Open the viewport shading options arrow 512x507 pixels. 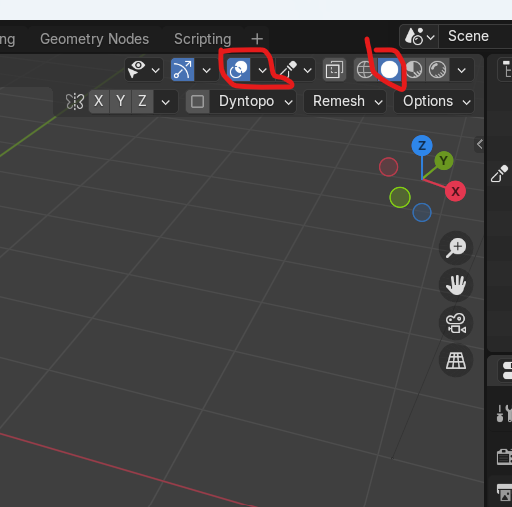(462, 70)
